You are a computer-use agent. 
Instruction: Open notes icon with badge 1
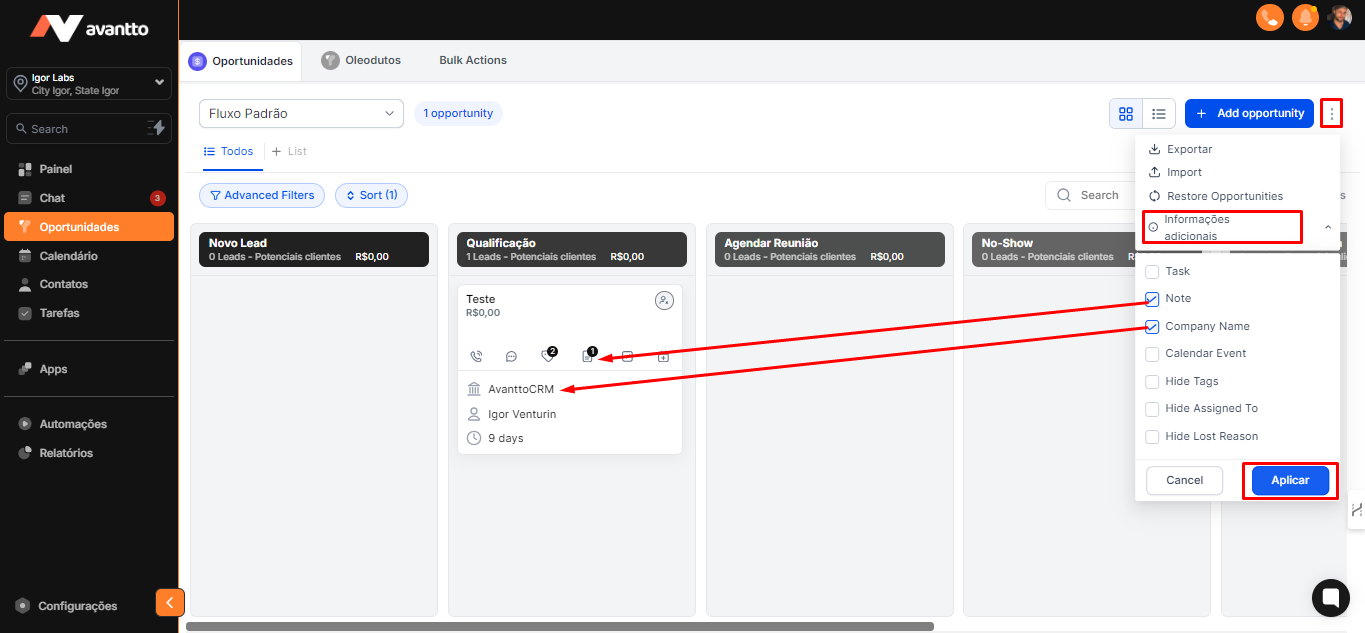tap(588, 356)
